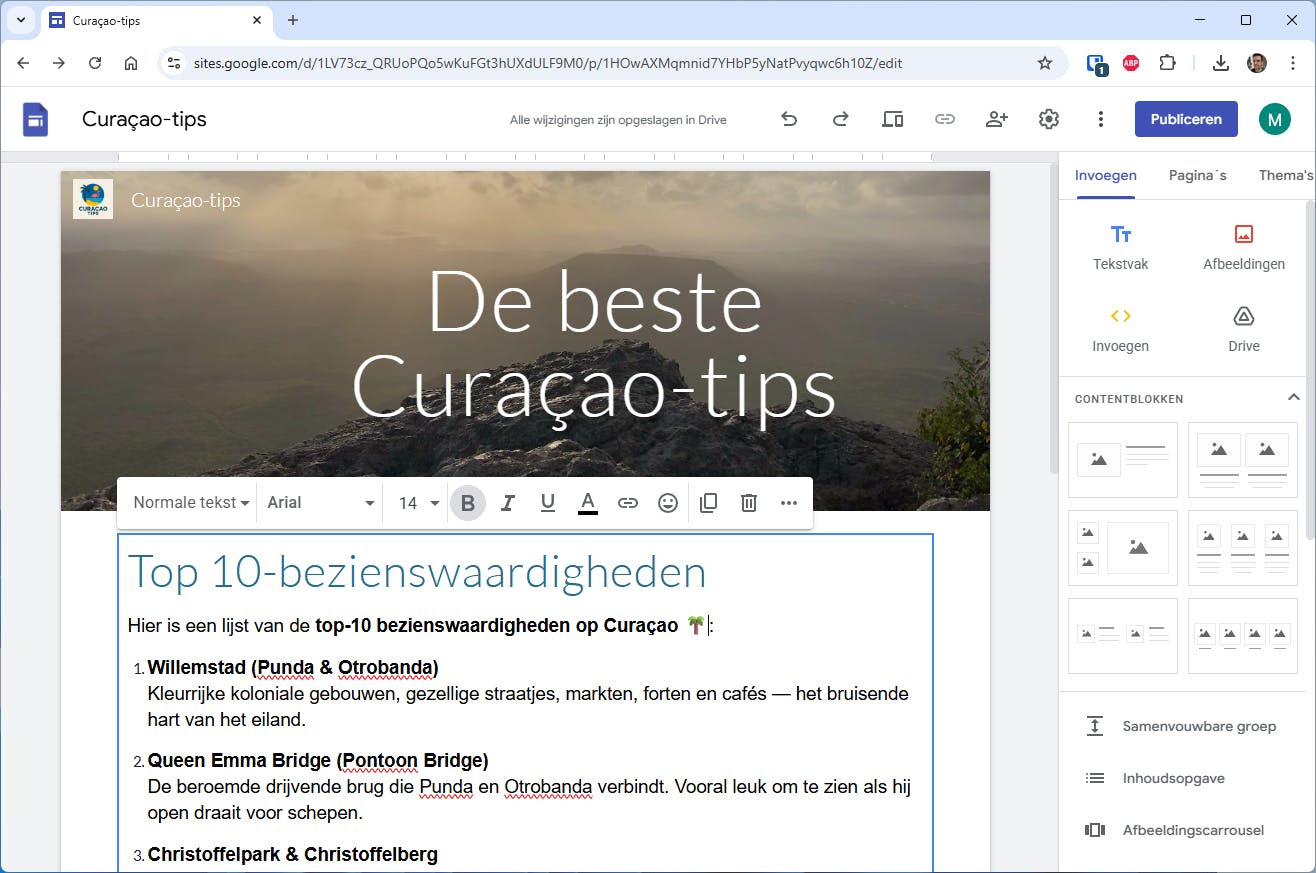Toggle italic formatting
Viewport: 1316px width, 873px height.
pyautogui.click(x=508, y=503)
